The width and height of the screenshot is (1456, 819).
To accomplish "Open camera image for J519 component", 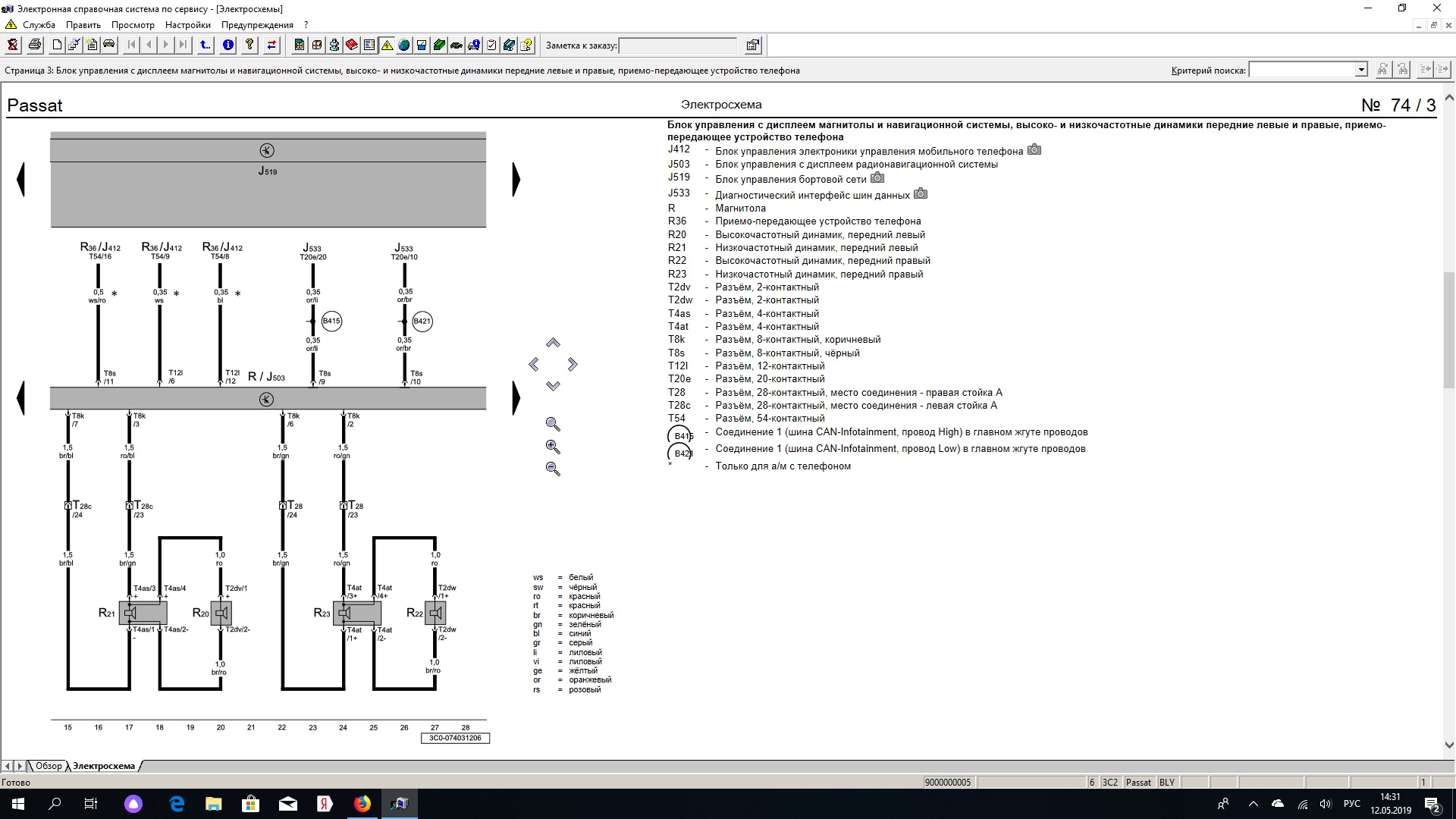I will point(877,178).
